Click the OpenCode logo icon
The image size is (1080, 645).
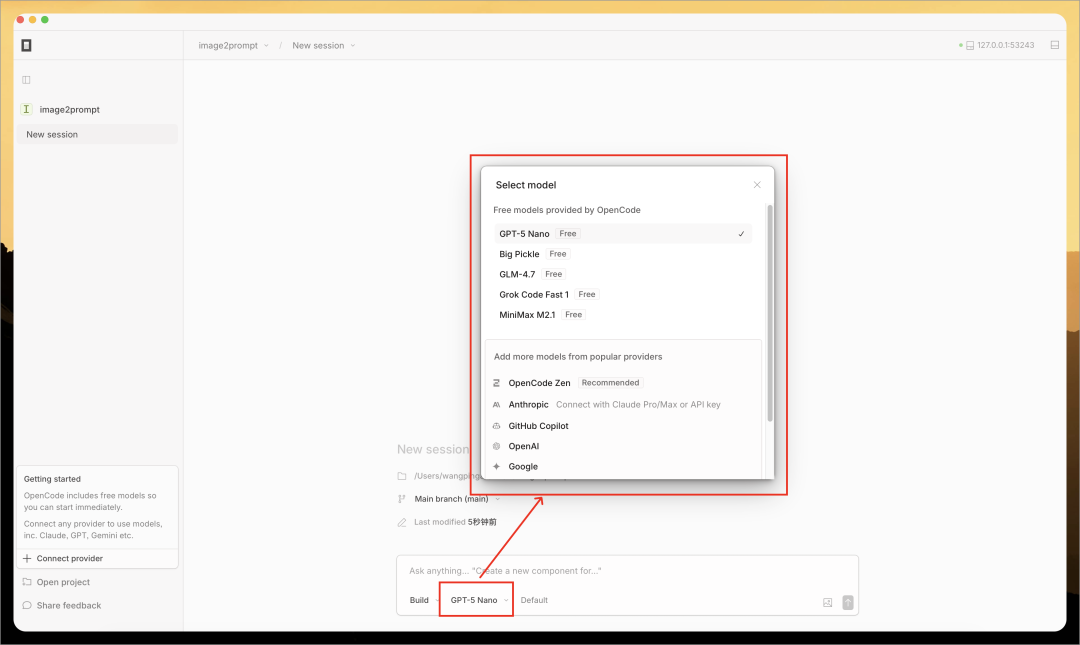26,45
